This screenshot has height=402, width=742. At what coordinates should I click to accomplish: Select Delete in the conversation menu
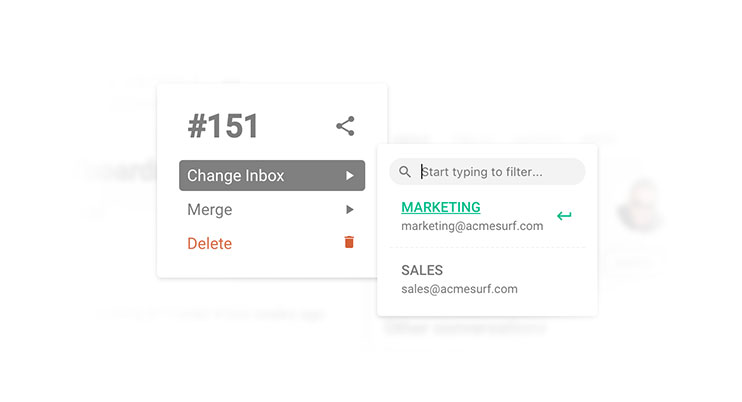[x=272, y=243]
